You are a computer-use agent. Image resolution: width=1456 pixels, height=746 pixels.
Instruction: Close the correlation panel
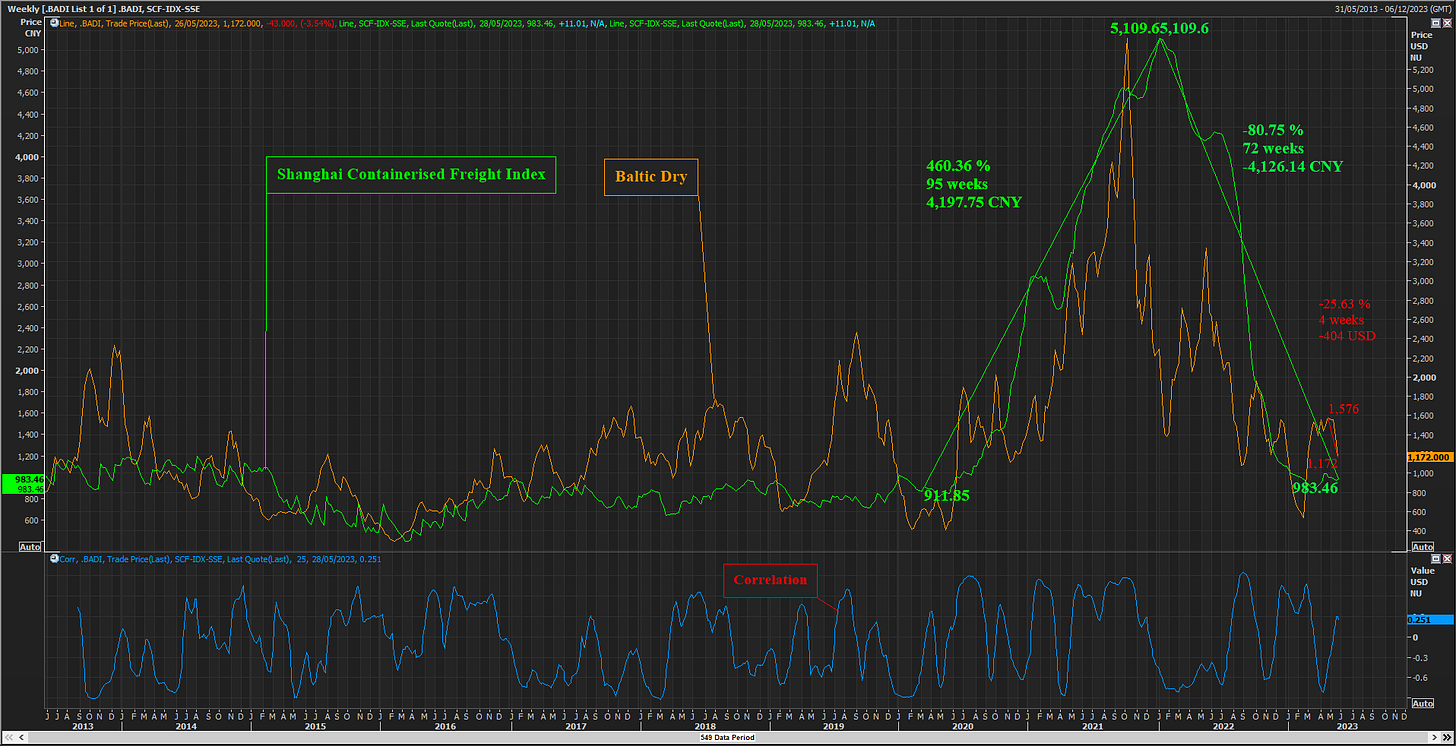pos(1449,559)
